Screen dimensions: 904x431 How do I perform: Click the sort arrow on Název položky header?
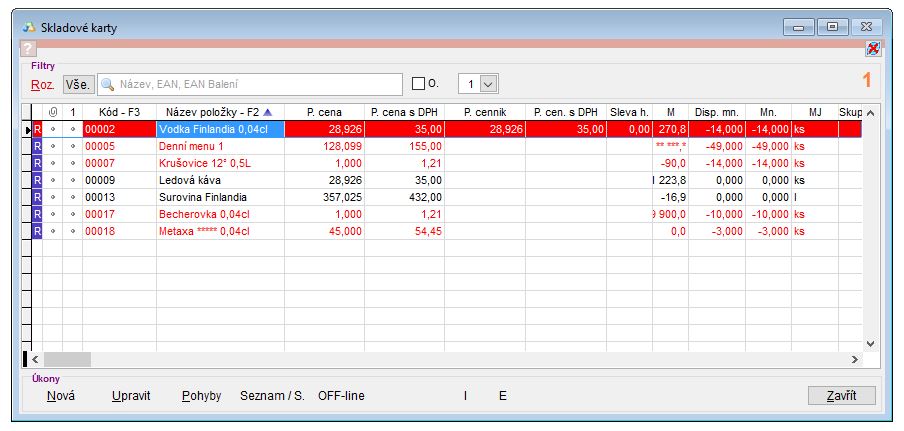pyautogui.click(x=266, y=112)
